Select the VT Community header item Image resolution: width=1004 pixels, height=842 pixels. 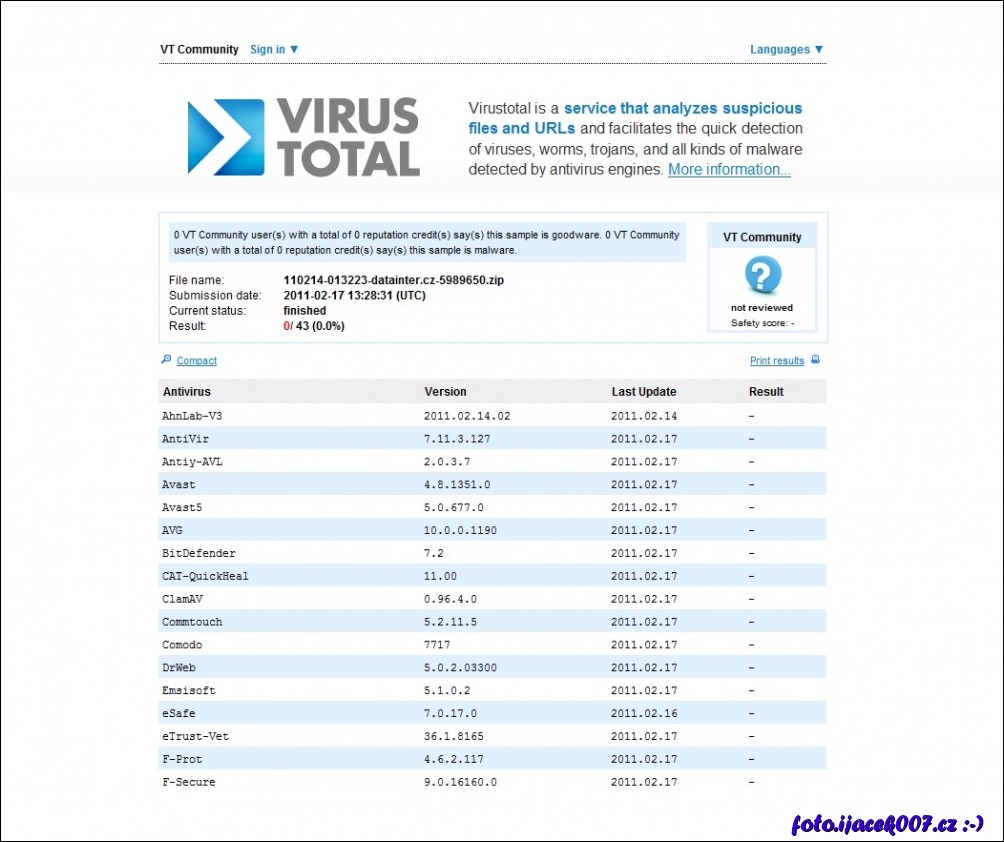point(199,49)
